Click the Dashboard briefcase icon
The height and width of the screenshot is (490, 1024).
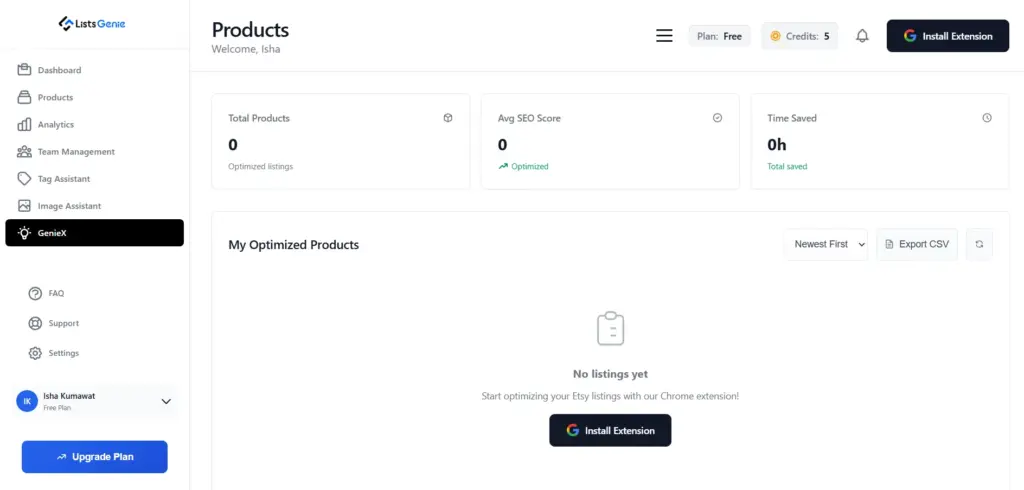(24, 70)
